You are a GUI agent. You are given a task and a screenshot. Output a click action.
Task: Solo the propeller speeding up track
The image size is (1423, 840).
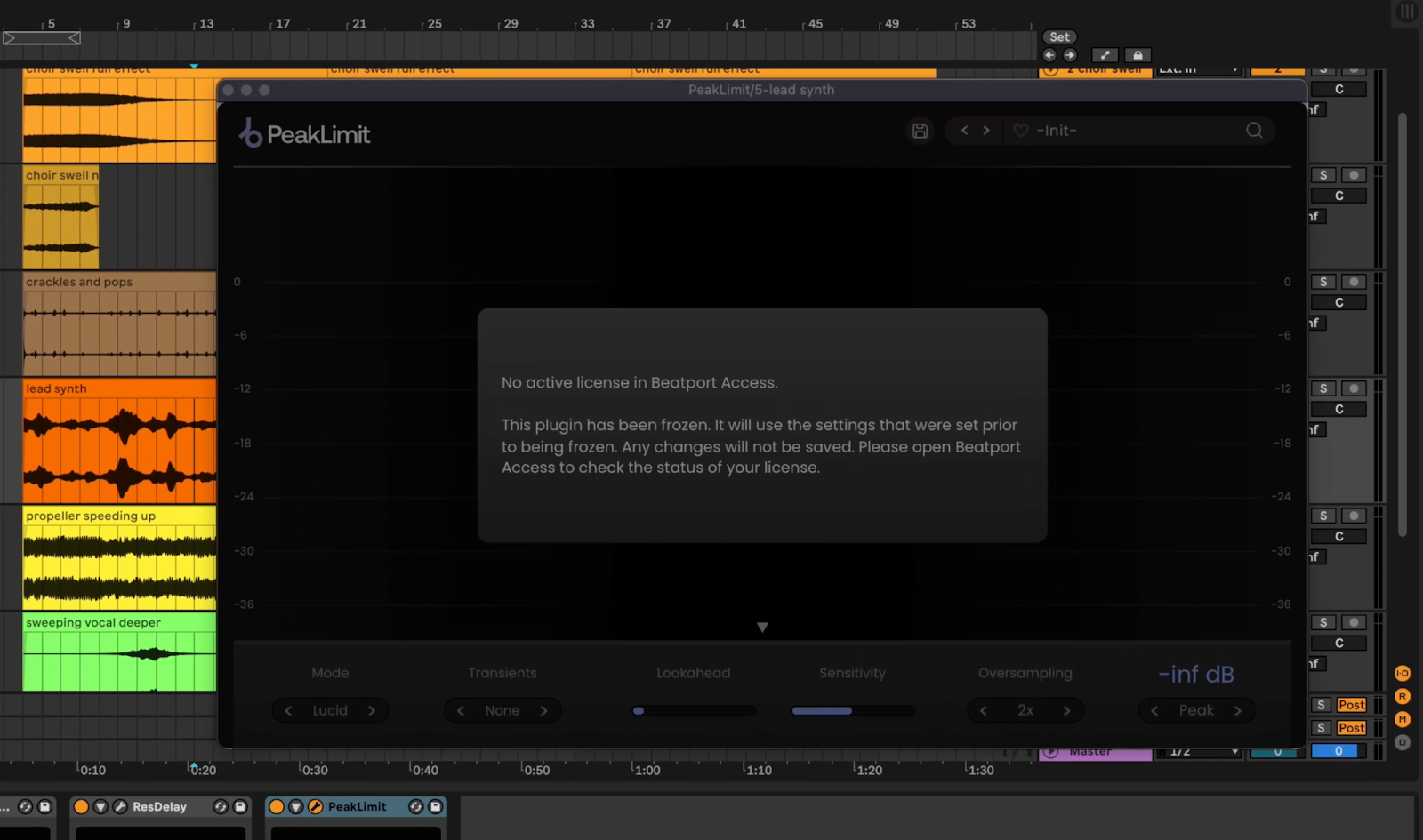(1323, 516)
